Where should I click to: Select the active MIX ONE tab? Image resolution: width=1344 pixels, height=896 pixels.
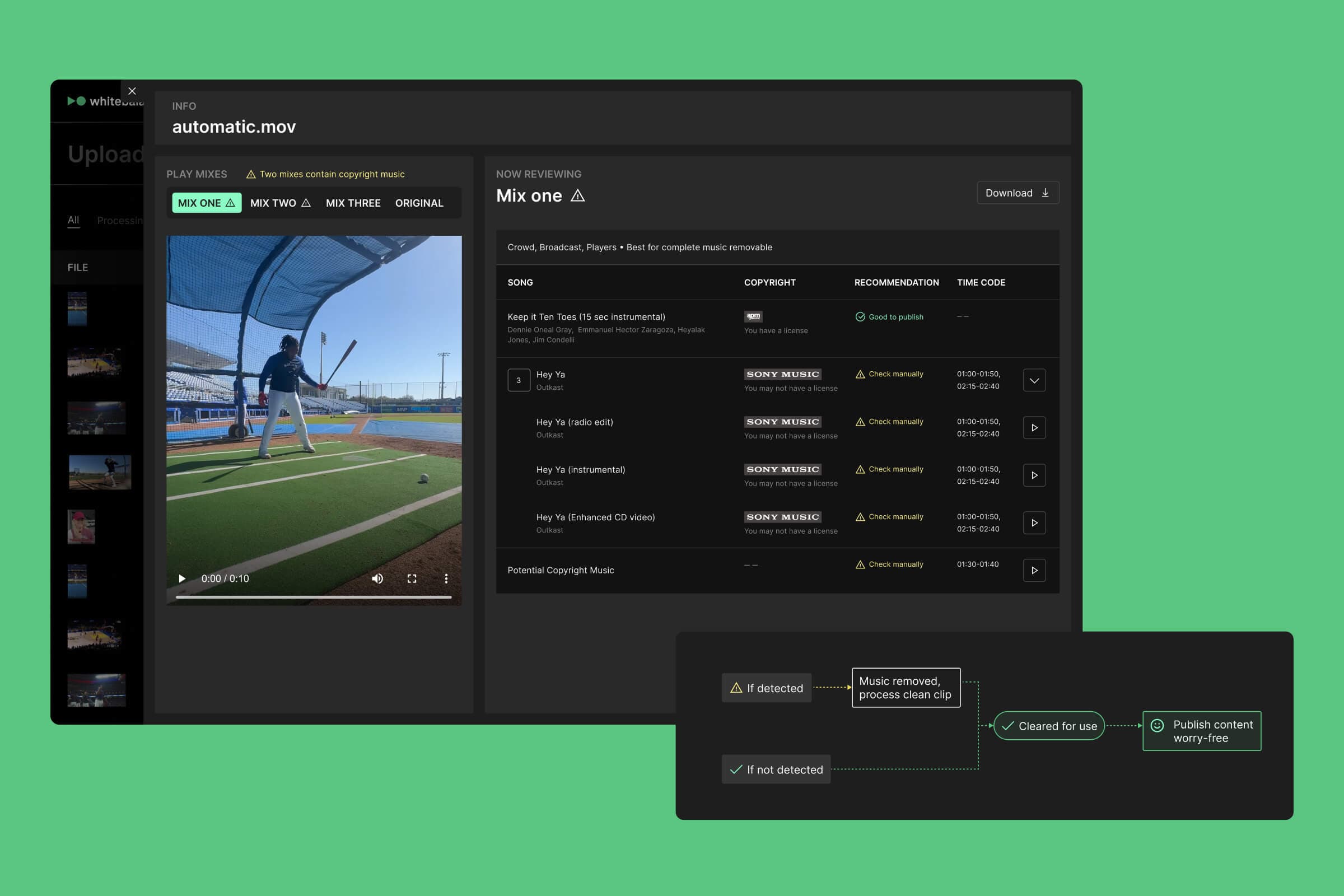[206, 203]
